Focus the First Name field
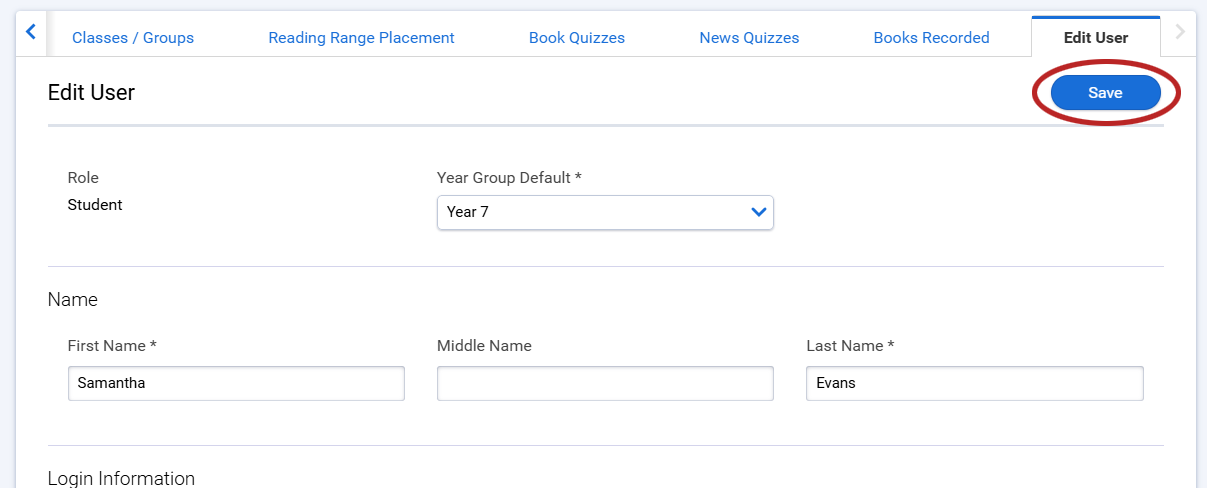Image resolution: width=1207 pixels, height=488 pixels. coord(236,383)
